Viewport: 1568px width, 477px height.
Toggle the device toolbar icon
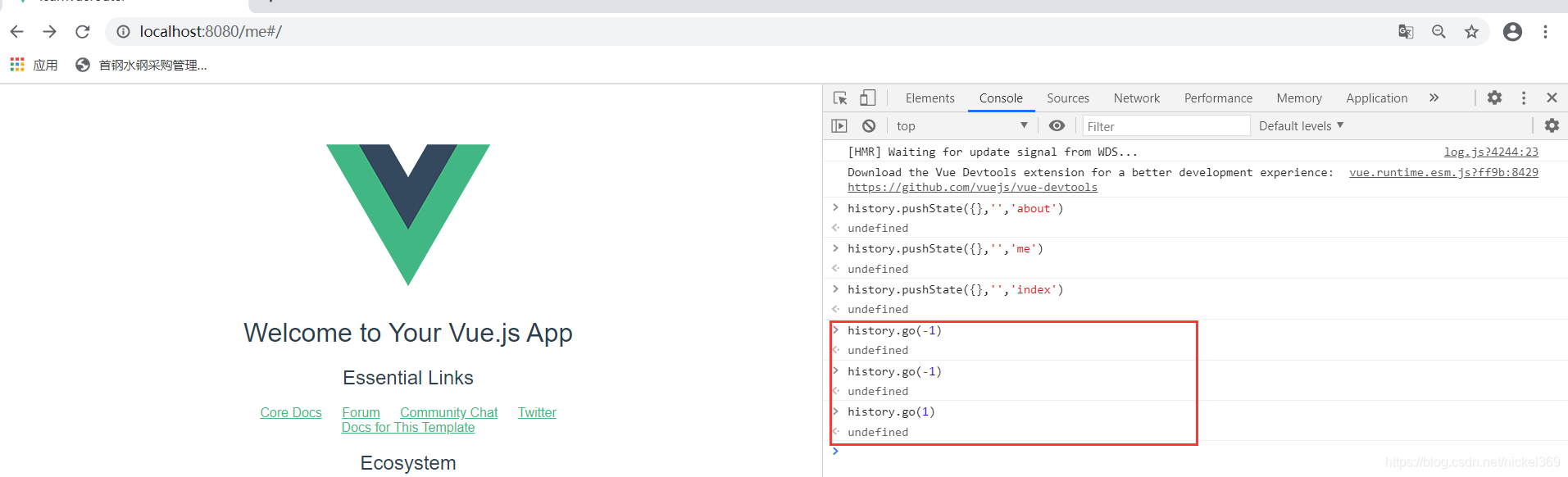click(x=867, y=98)
